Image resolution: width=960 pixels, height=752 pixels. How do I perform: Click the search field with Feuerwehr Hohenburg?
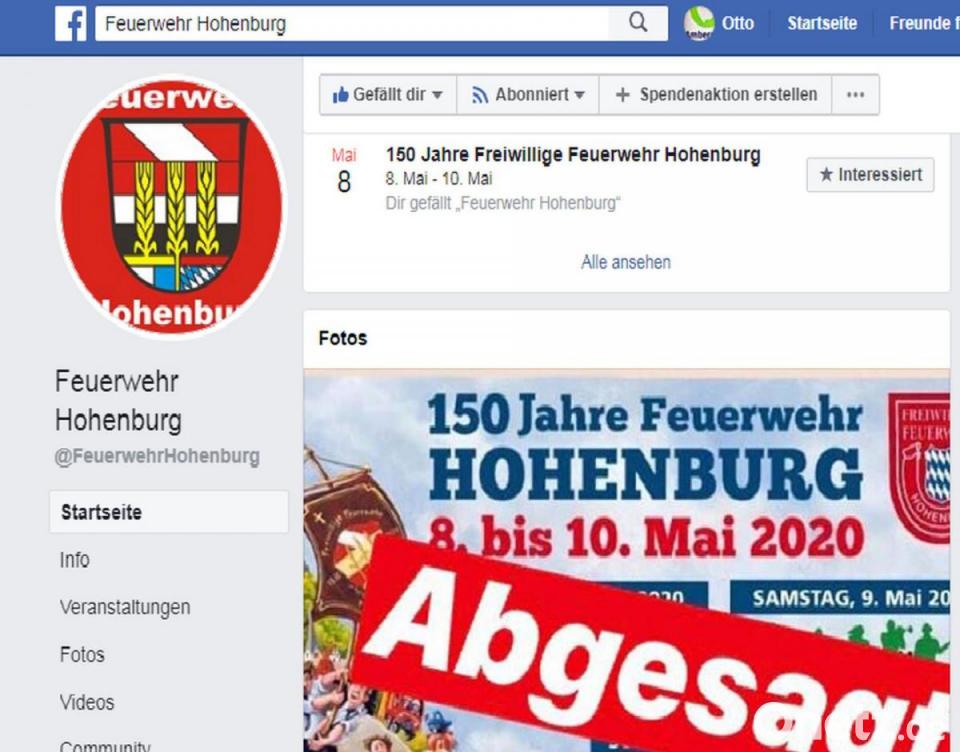coord(352,24)
